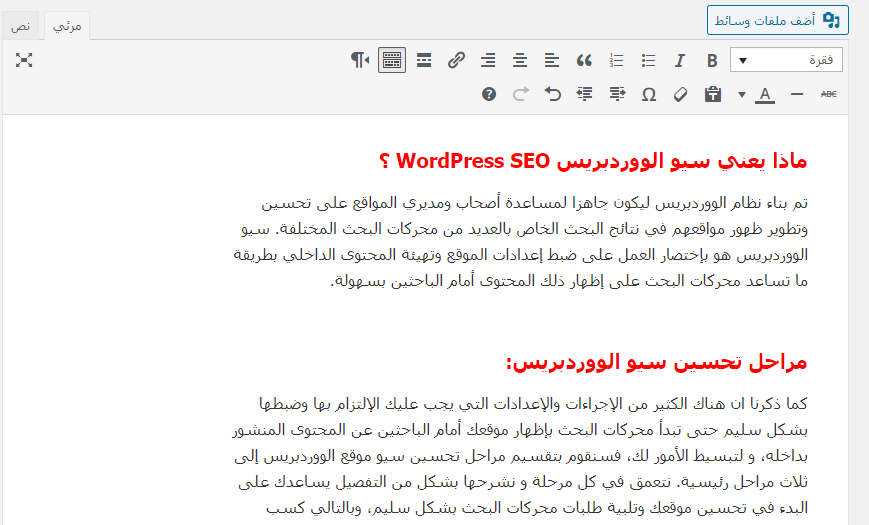Click the Add Media button (أضف ملفات وسائط)

click(x=778, y=21)
